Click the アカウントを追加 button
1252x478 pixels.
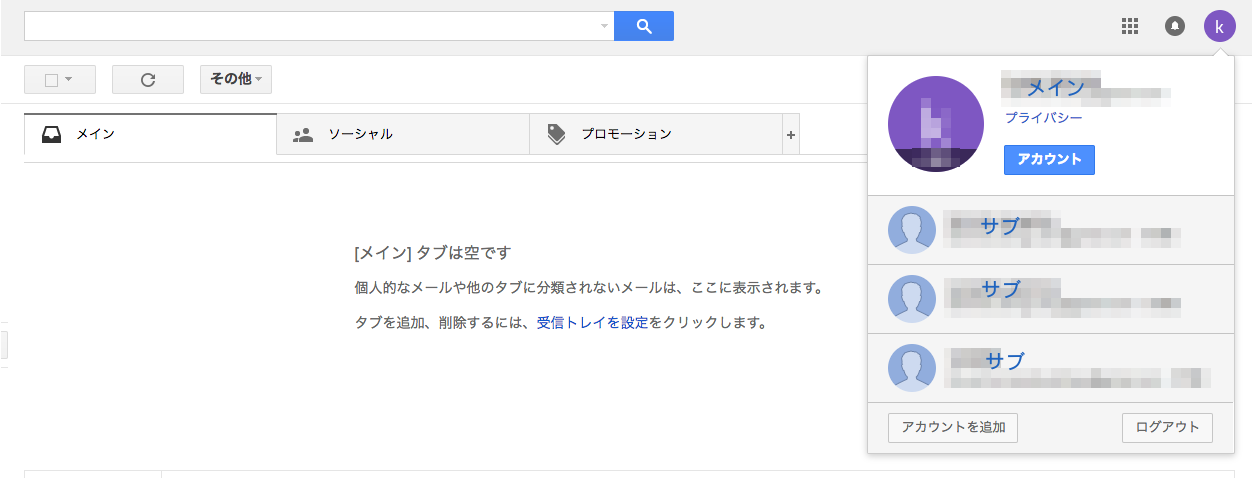click(953, 427)
